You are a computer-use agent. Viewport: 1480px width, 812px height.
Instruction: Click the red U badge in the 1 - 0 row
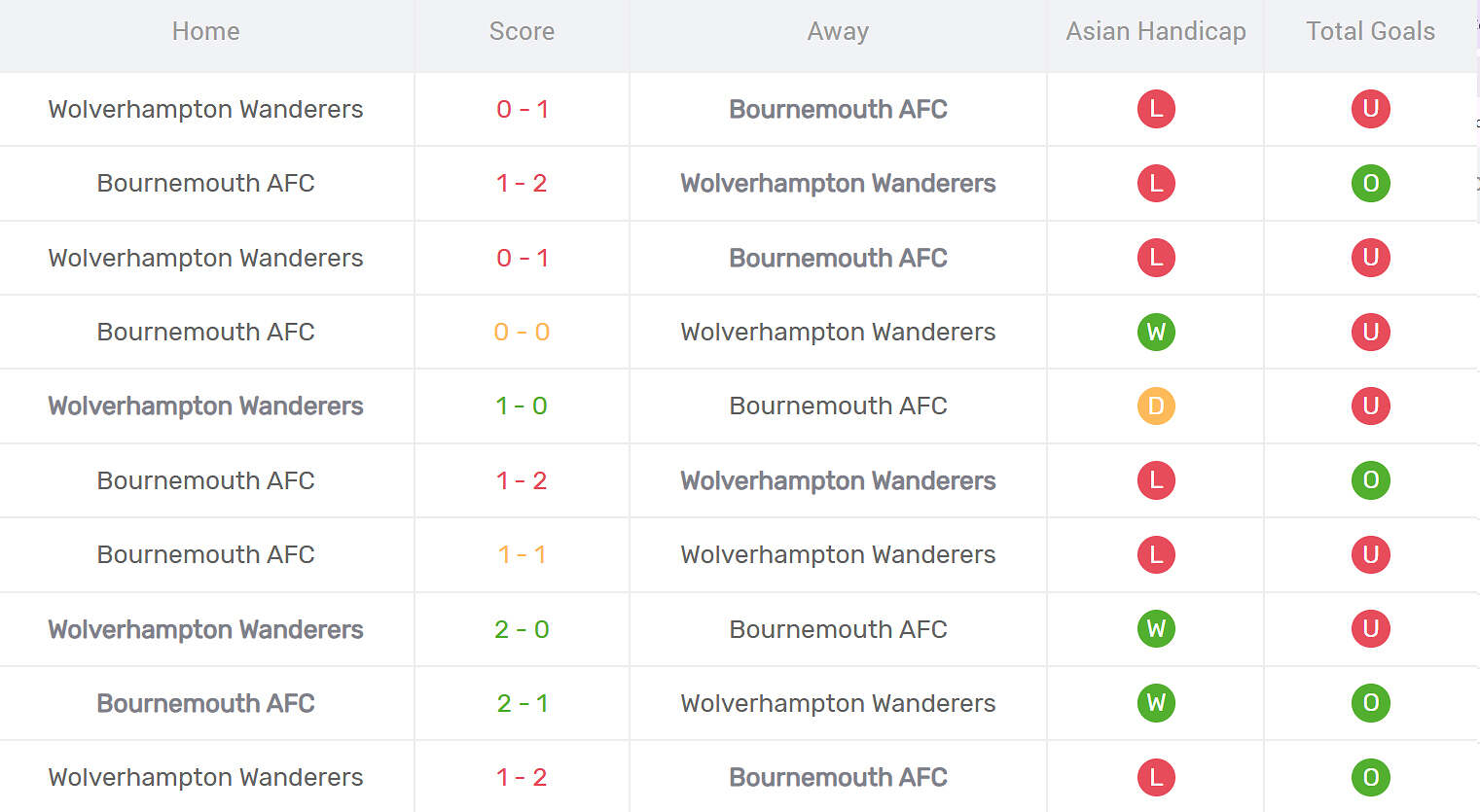[1370, 406]
